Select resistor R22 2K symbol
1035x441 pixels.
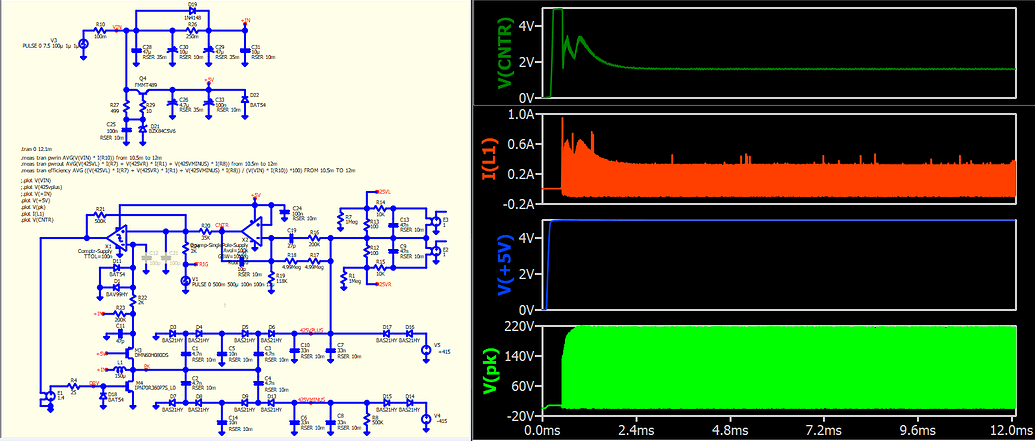133,301
